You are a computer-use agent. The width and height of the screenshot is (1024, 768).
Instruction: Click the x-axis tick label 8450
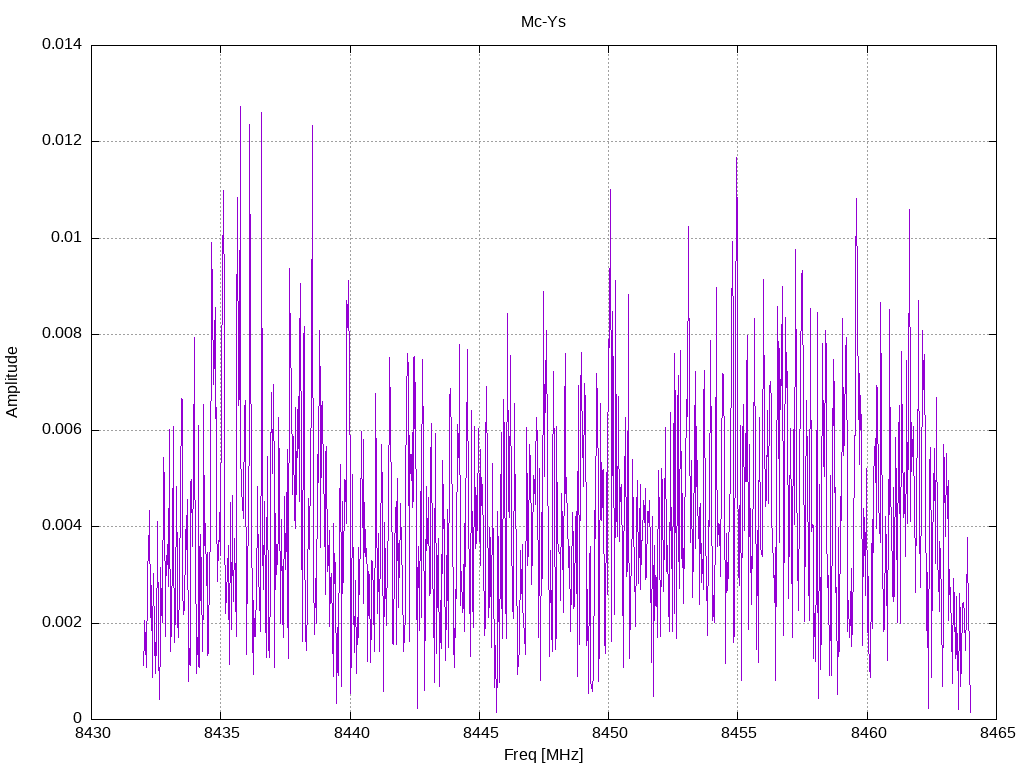[609, 733]
